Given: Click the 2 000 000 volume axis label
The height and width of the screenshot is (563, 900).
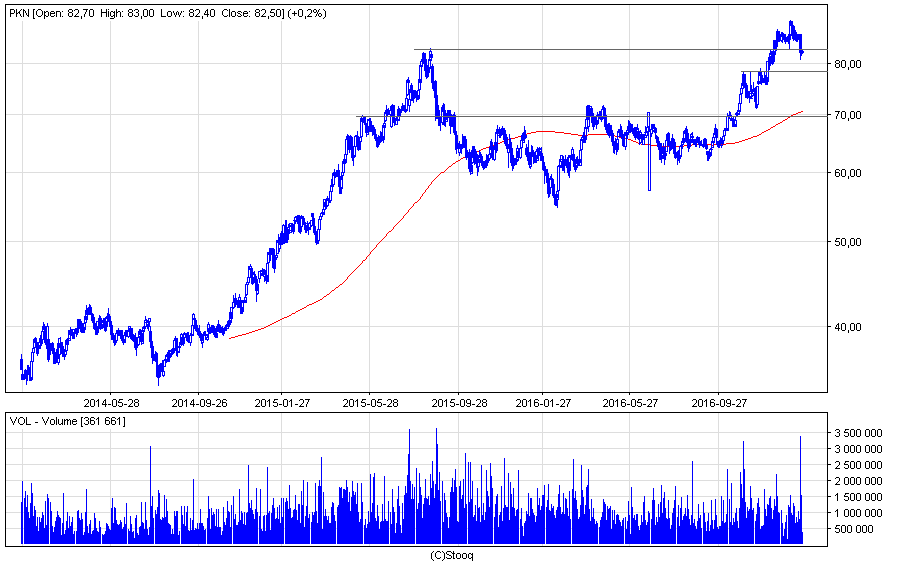Looking at the screenshot, I should coord(858,481).
